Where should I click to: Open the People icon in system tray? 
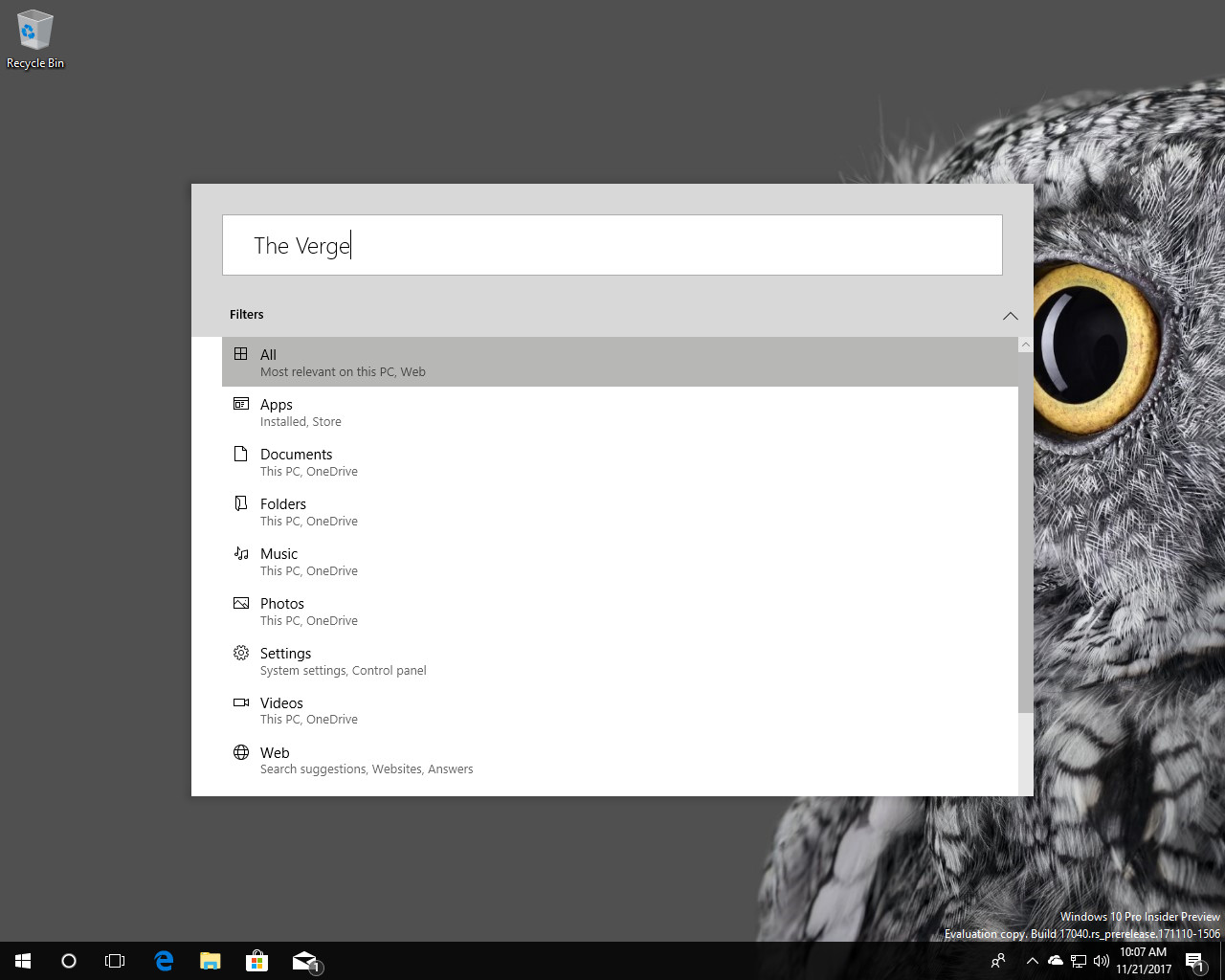click(x=998, y=961)
